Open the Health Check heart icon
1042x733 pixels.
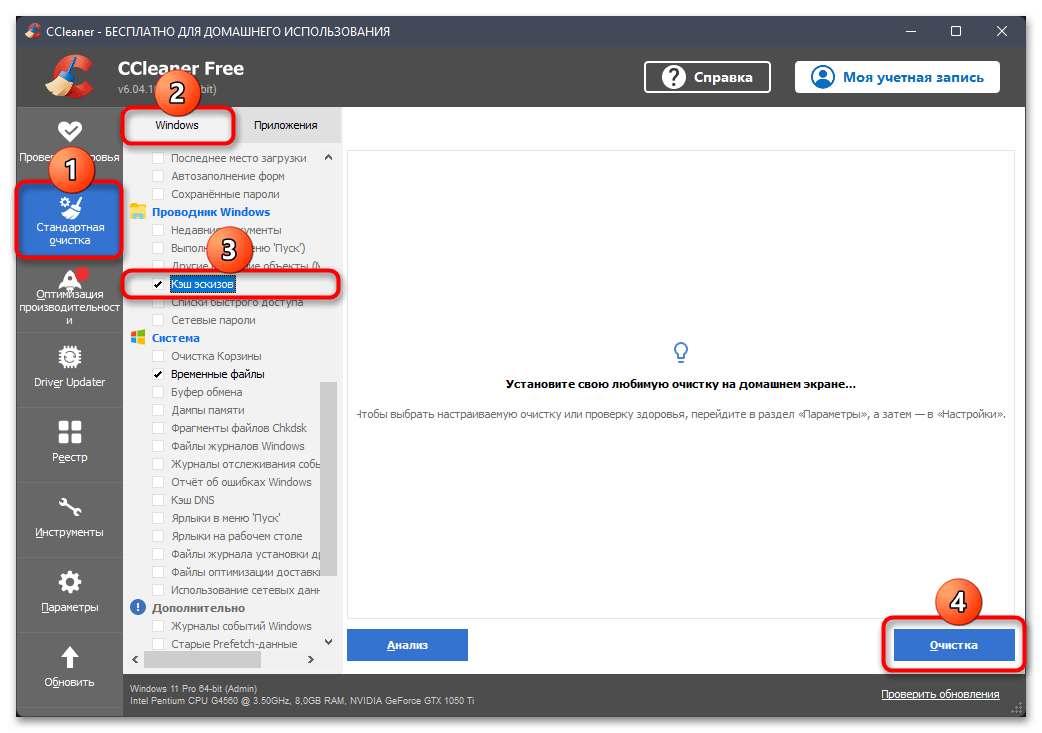pyautogui.click(x=69, y=131)
